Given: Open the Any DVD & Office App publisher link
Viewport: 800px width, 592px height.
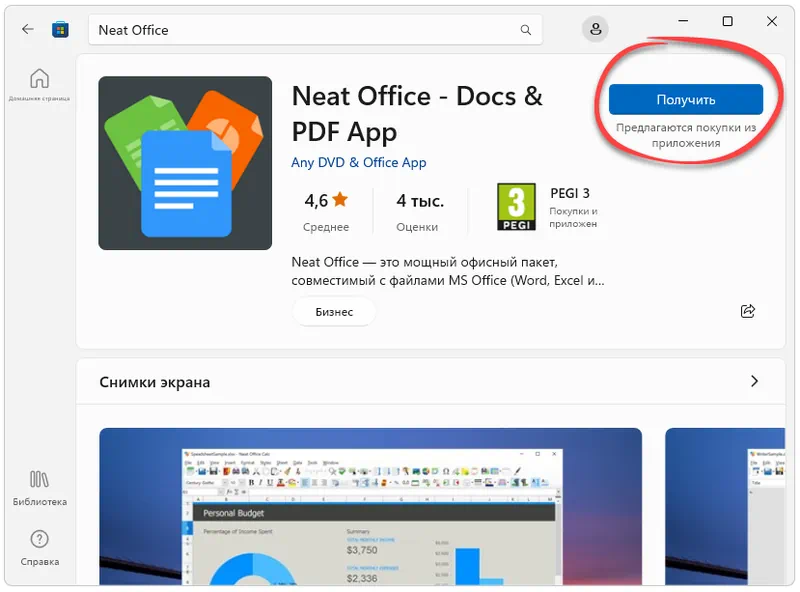Looking at the screenshot, I should point(359,162).
